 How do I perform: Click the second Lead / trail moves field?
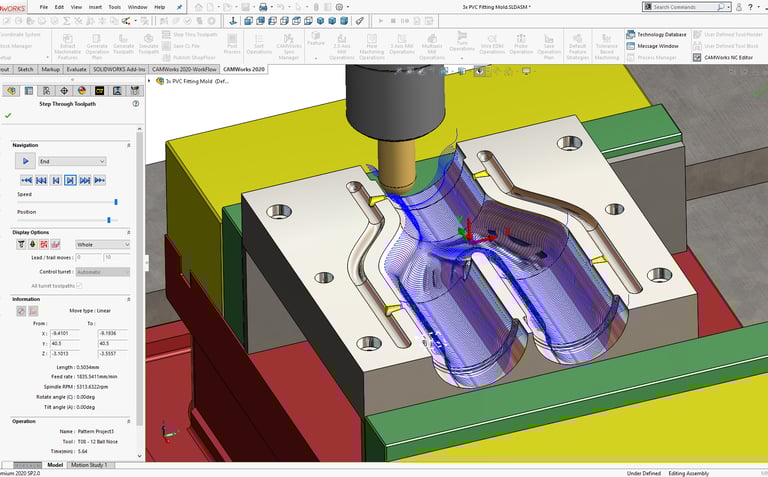(x=117, y=257)
